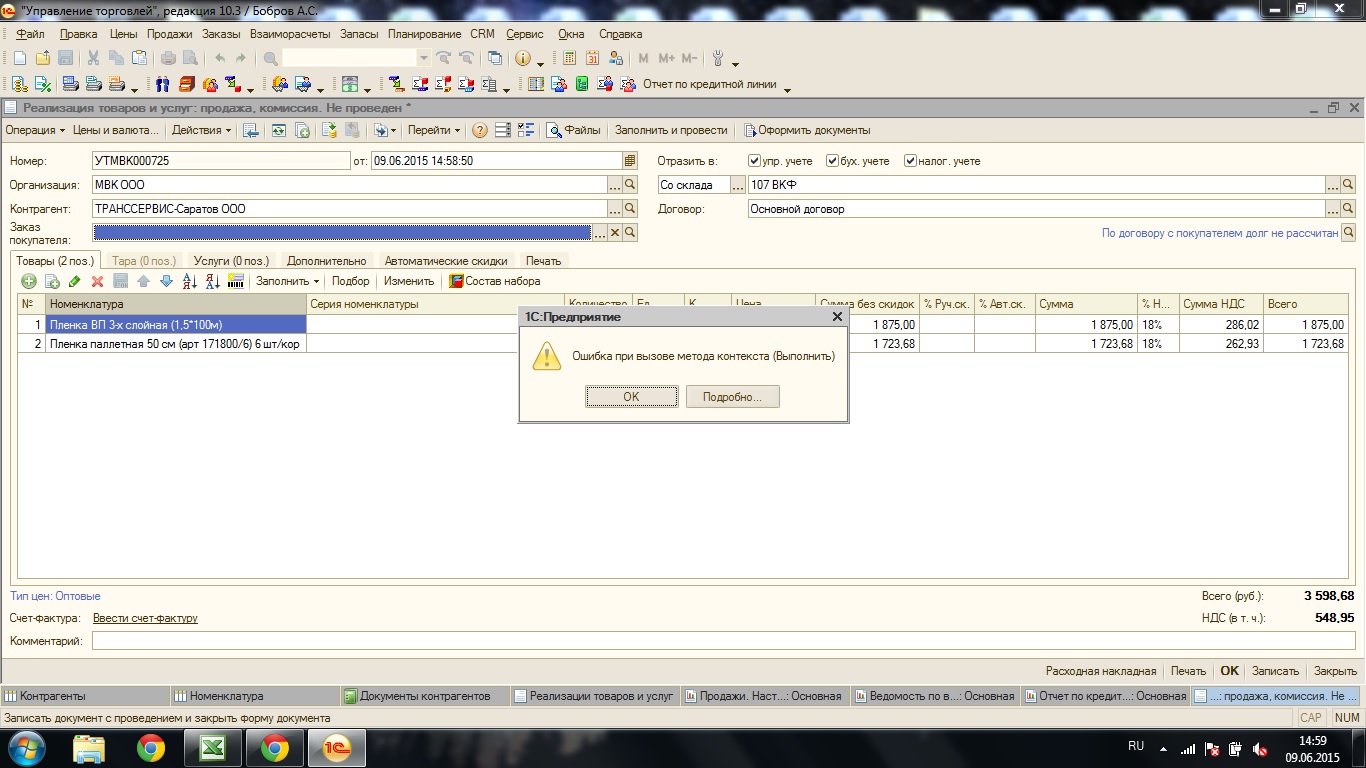Move row down with blue arrow icon
This screenshot has height=768, width=1366.
(x=166, y=282)
